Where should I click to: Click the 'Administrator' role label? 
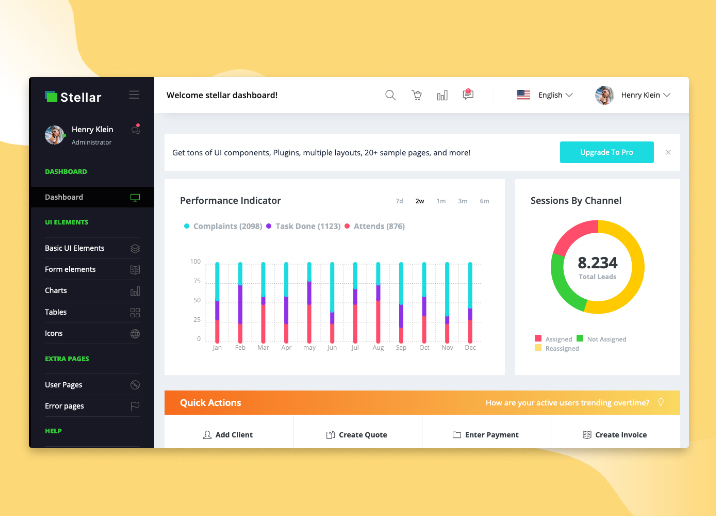(x=91, y=142)
